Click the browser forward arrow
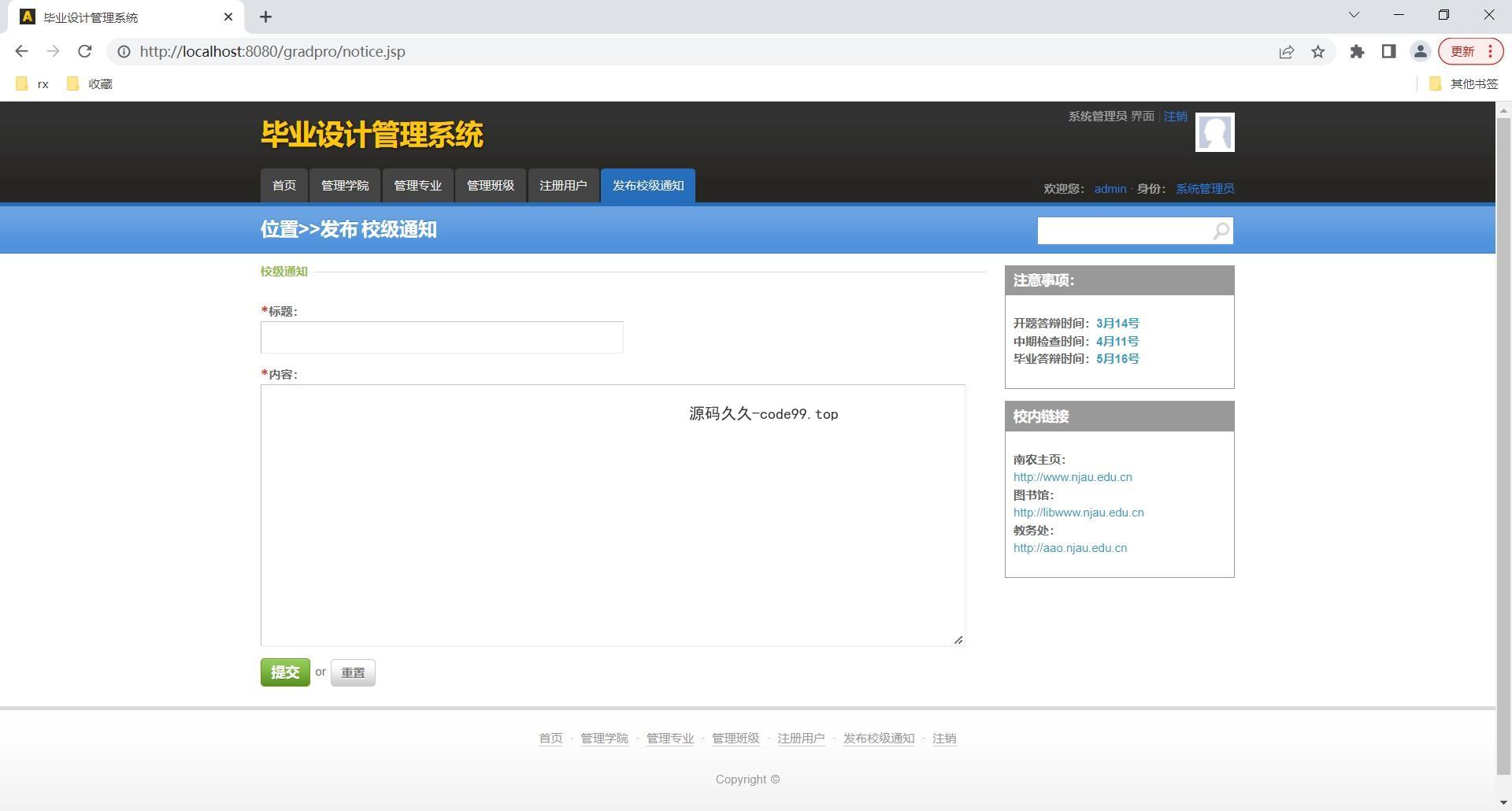Screen dimensions: 1512x811 pyautogui.click(x=53, y=51)
